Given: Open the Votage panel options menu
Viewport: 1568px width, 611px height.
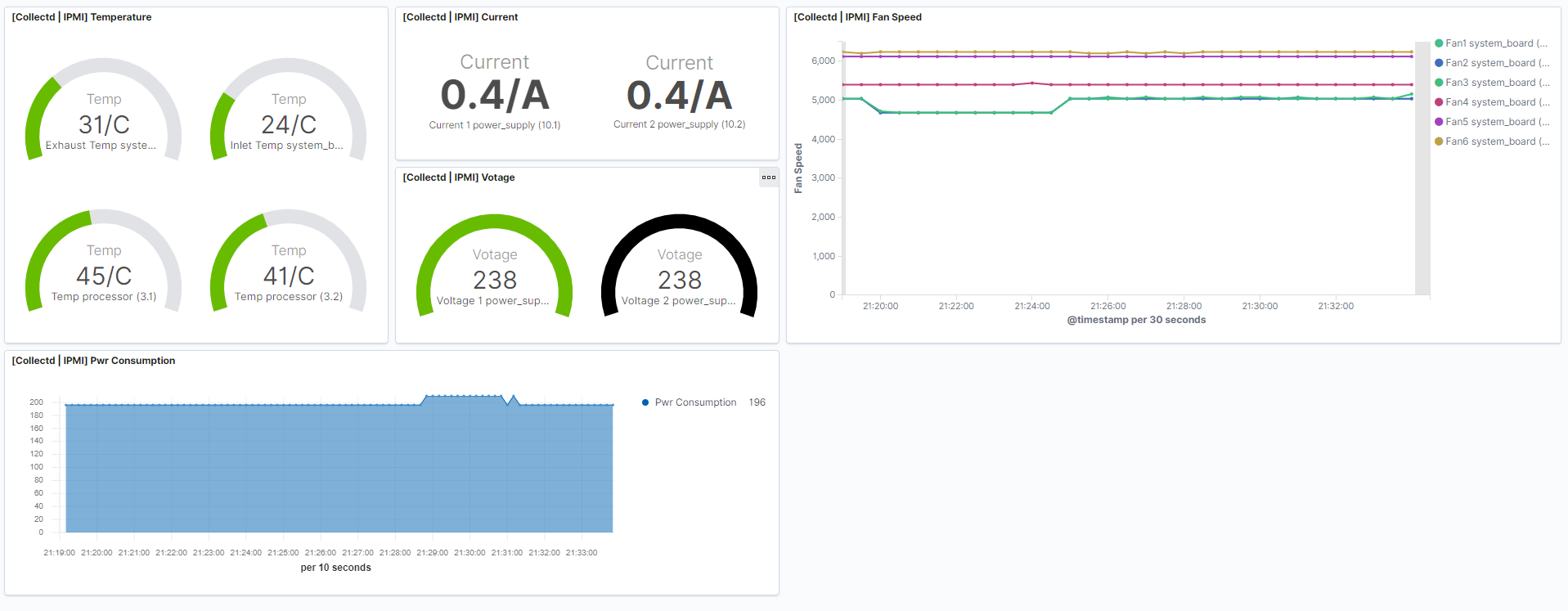Looking at the screenshot, I should 768,177.
